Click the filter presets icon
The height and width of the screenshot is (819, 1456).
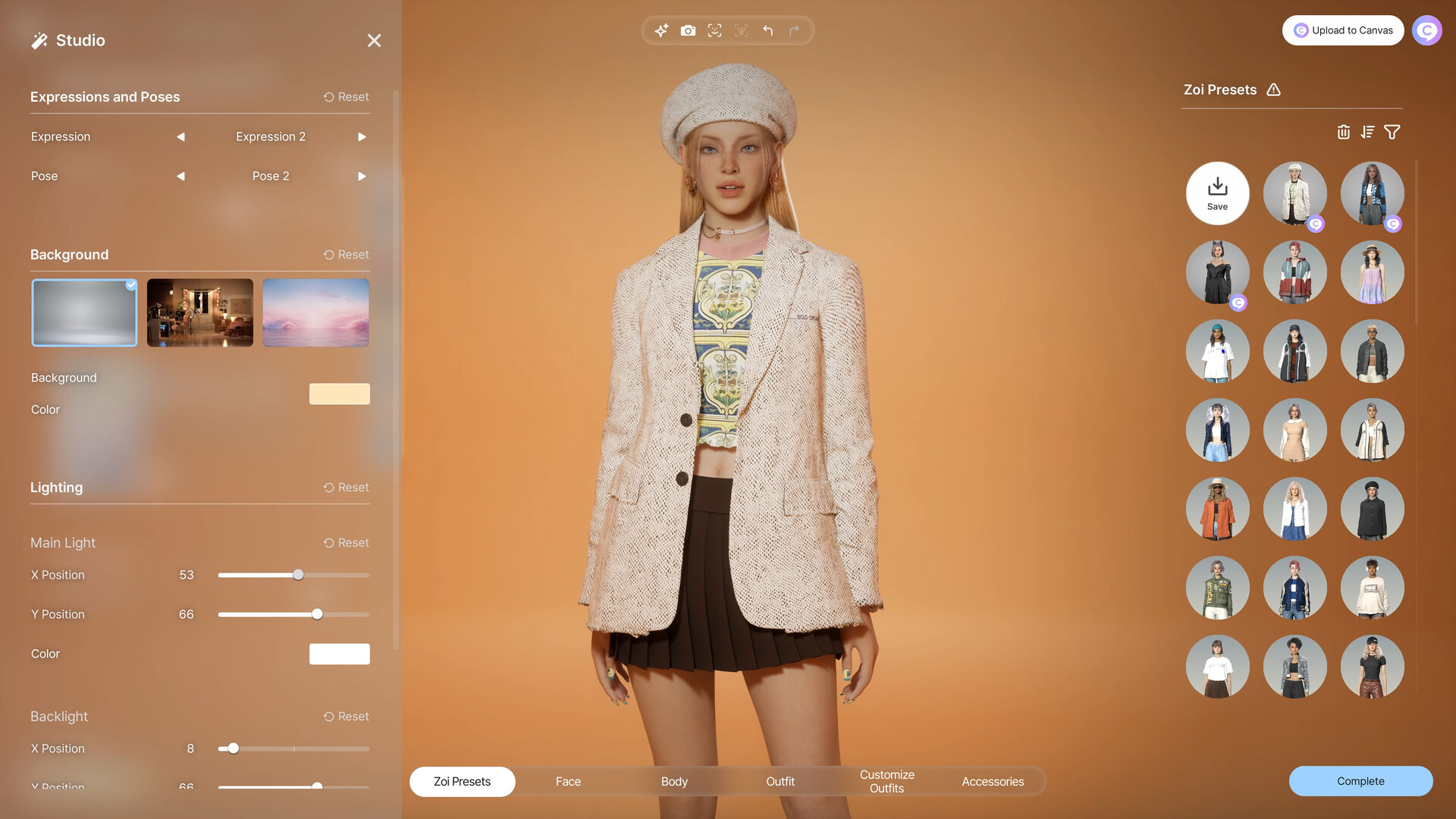1392,132
